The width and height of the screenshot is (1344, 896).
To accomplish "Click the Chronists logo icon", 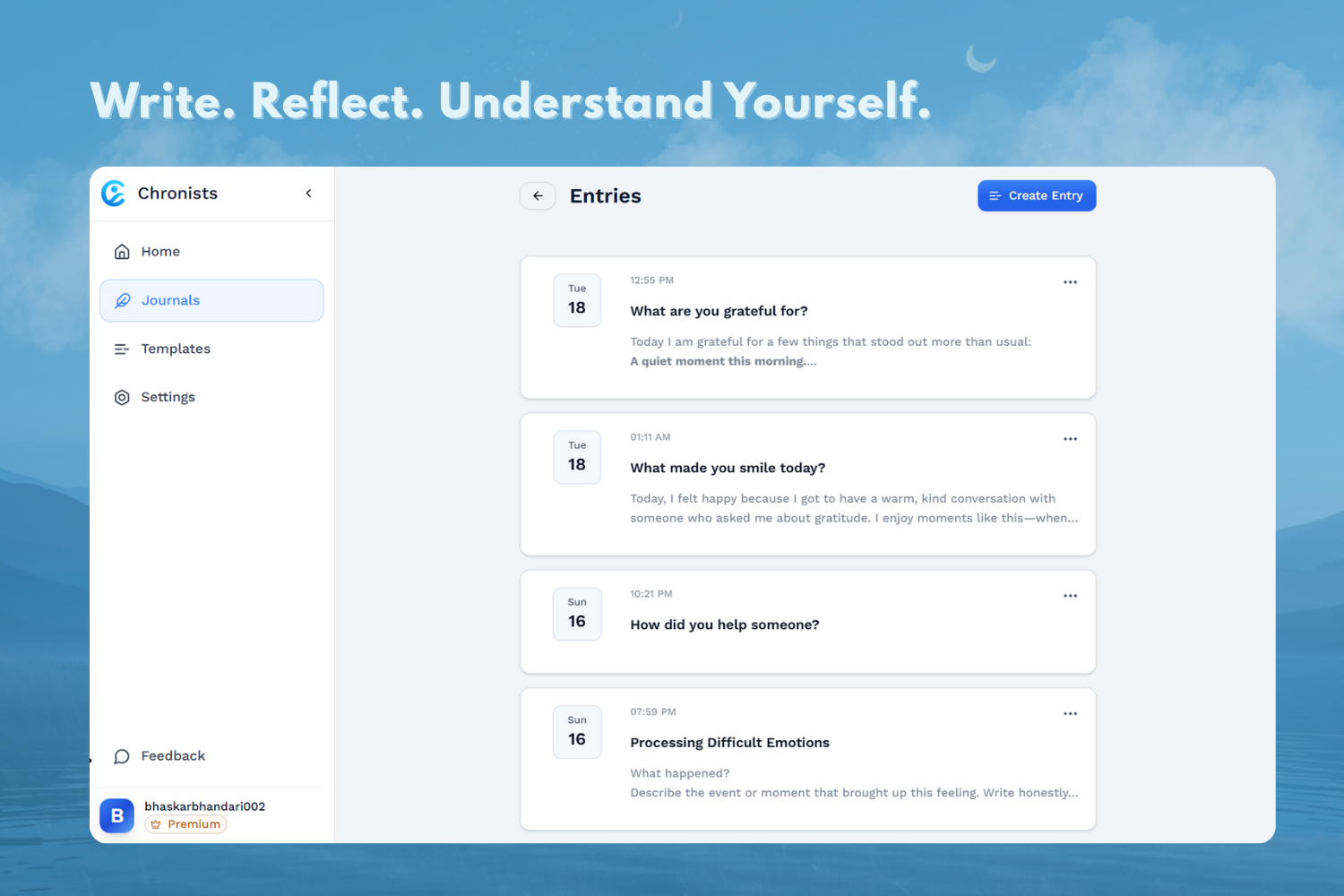I will coord(114,194).
